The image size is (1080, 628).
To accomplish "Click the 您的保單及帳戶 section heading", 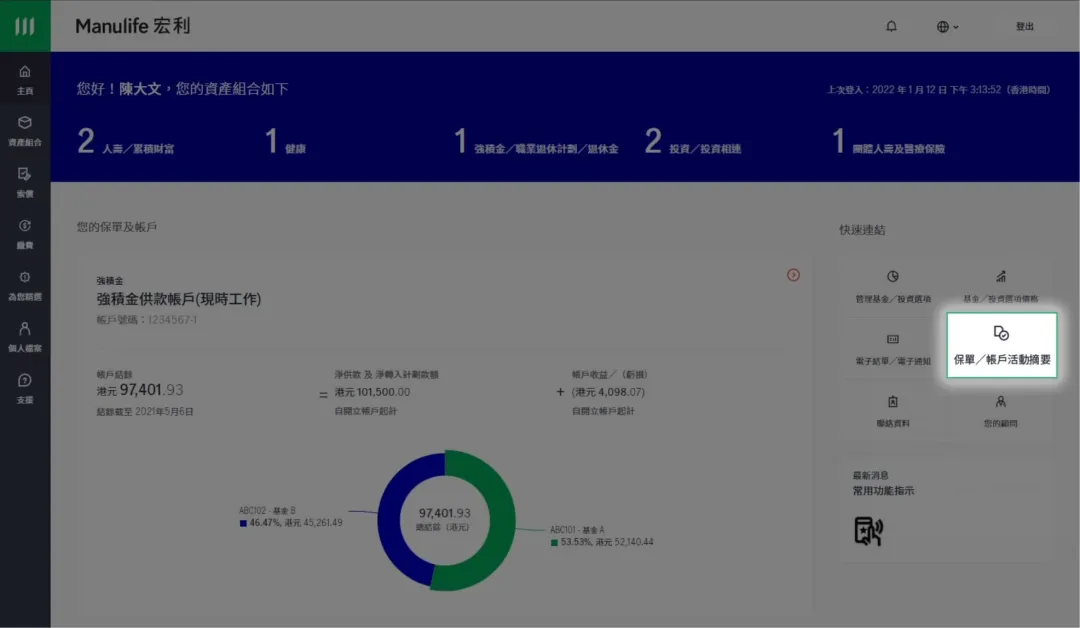I will click(x=117, y=227).
